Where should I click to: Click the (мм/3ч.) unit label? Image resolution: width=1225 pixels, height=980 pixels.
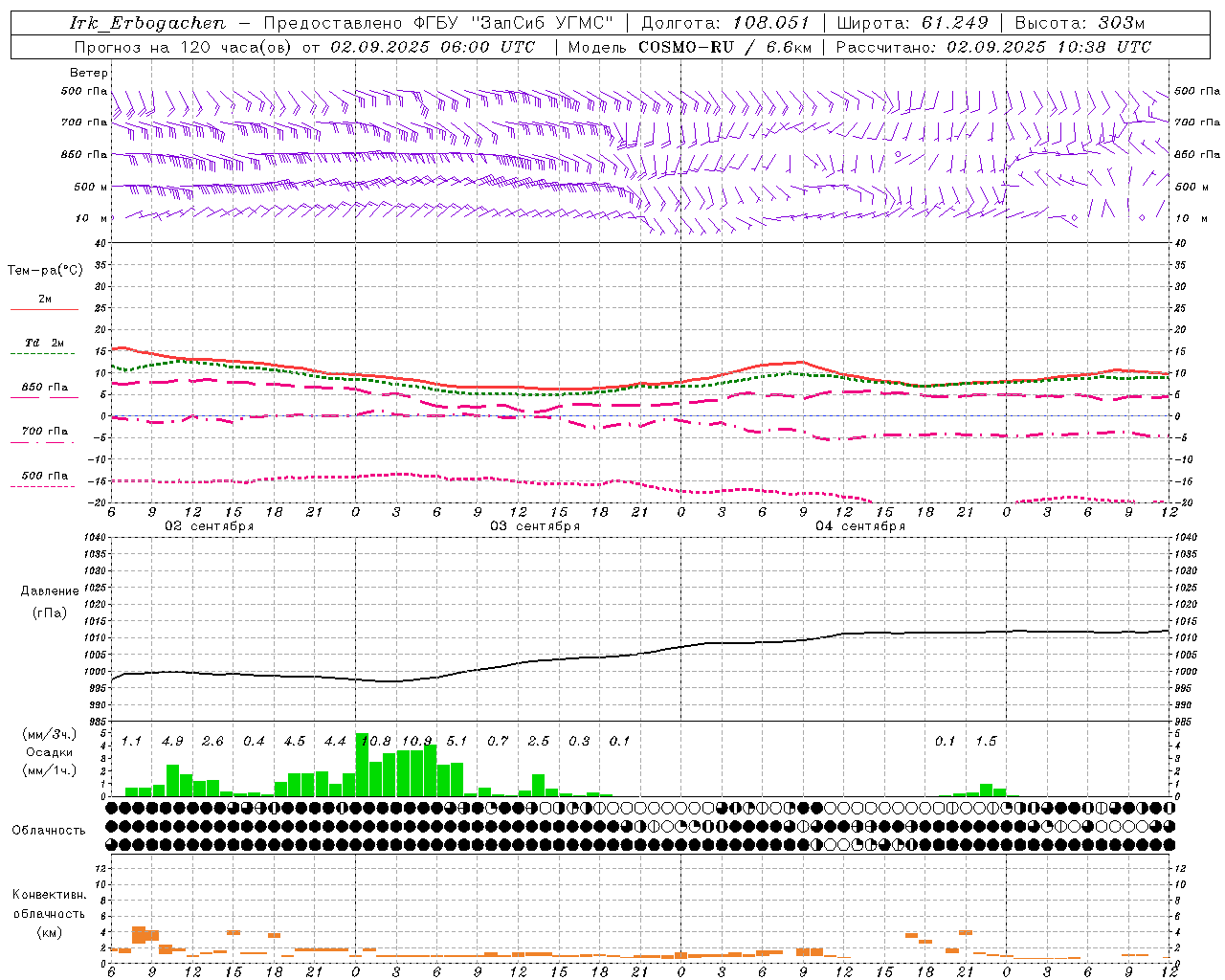pos(49,735)
